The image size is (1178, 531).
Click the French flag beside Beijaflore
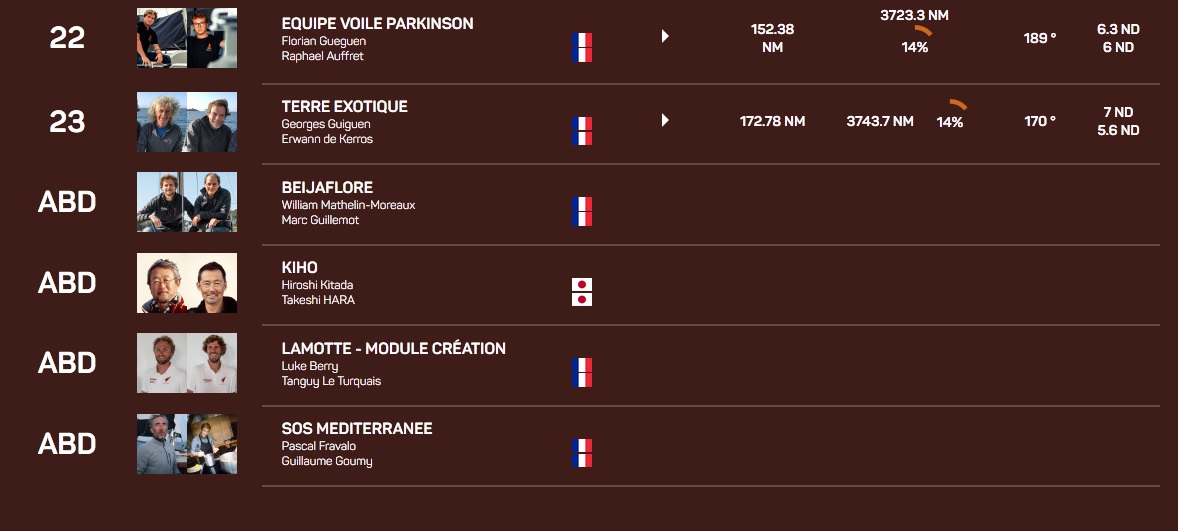pyautogui.click(x=582, y=211)
